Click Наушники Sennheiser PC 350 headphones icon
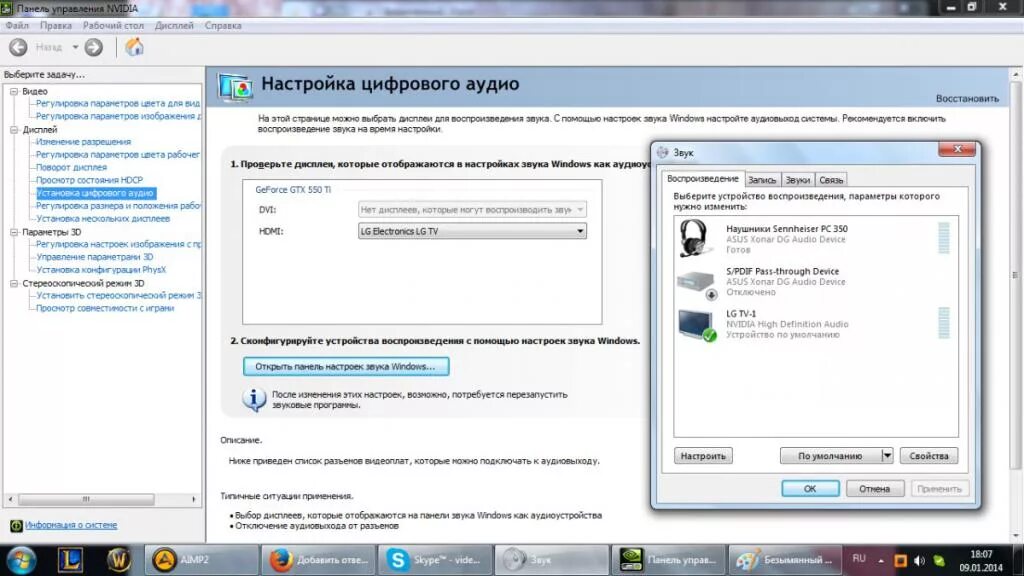 tap(694, 238)
